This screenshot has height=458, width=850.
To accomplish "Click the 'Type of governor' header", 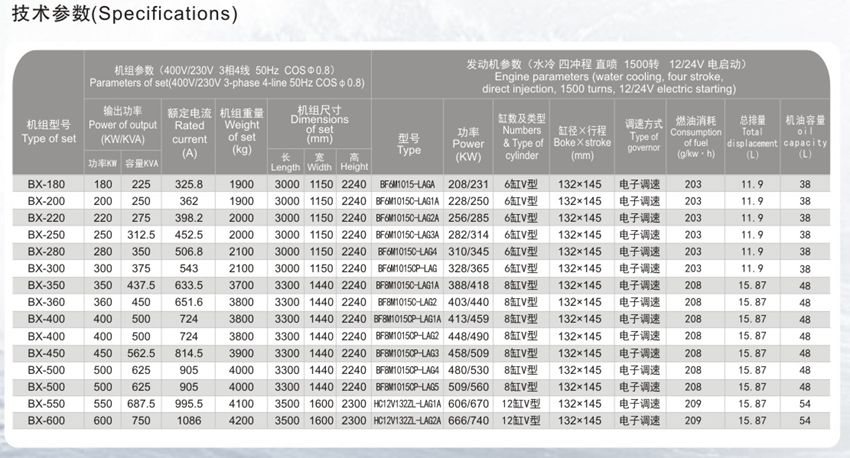I will point(643,136).
